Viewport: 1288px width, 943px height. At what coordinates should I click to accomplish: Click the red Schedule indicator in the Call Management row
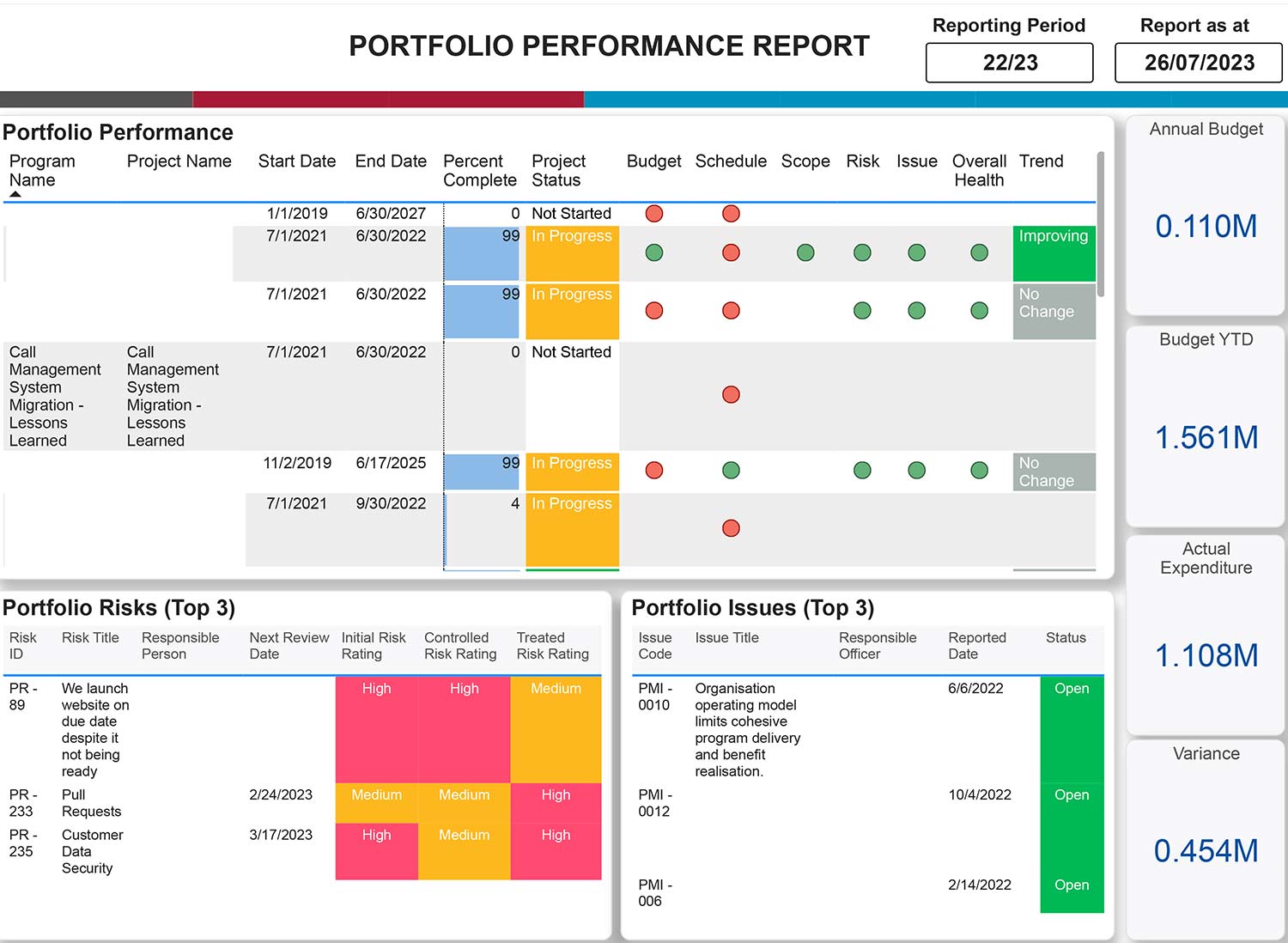click(731, 395)
